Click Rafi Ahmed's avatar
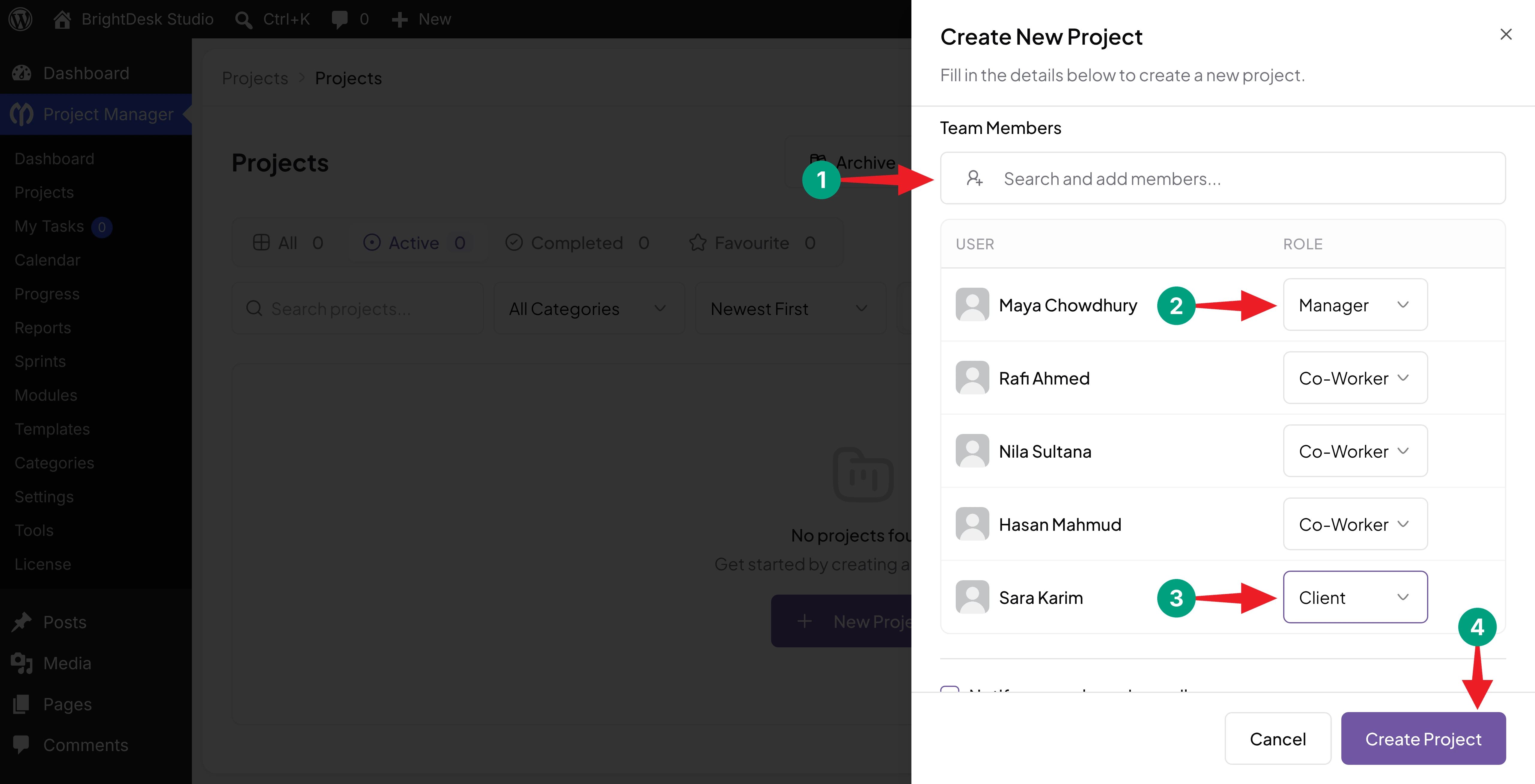1535x784 pixels. click(x=972, y=378)
